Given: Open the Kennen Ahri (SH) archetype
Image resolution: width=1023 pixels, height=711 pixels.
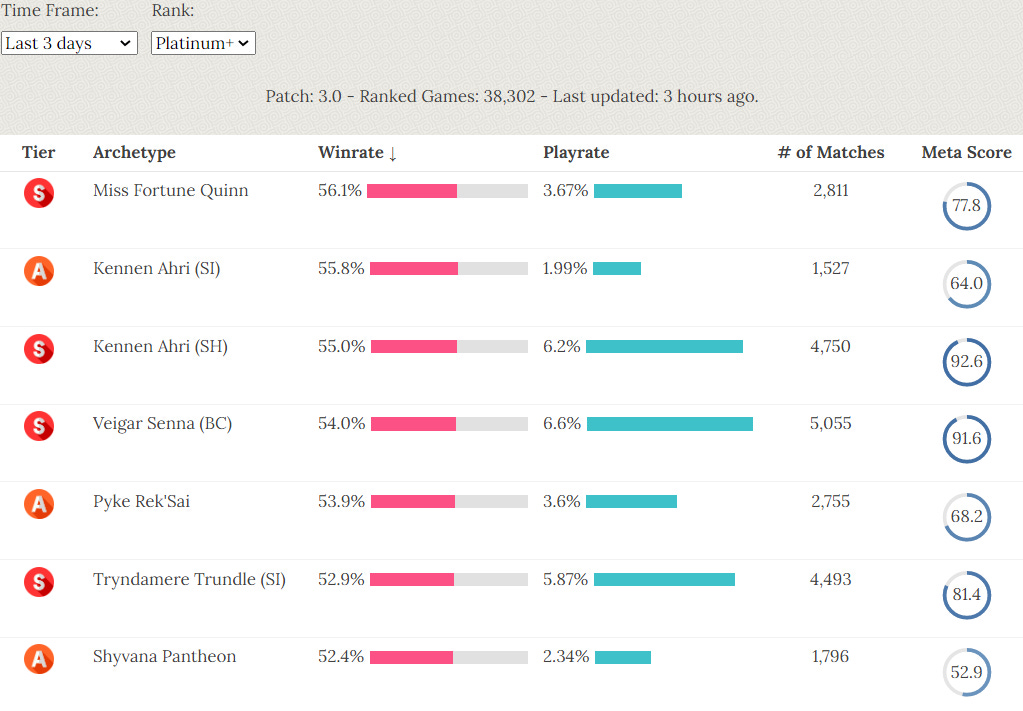Looking at the screenshot, I should point(160,346).
